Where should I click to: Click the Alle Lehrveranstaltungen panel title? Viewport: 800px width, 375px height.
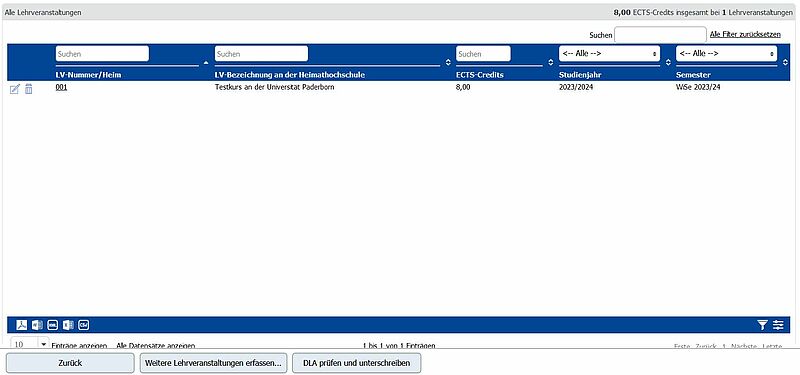(x=43, y=12)
